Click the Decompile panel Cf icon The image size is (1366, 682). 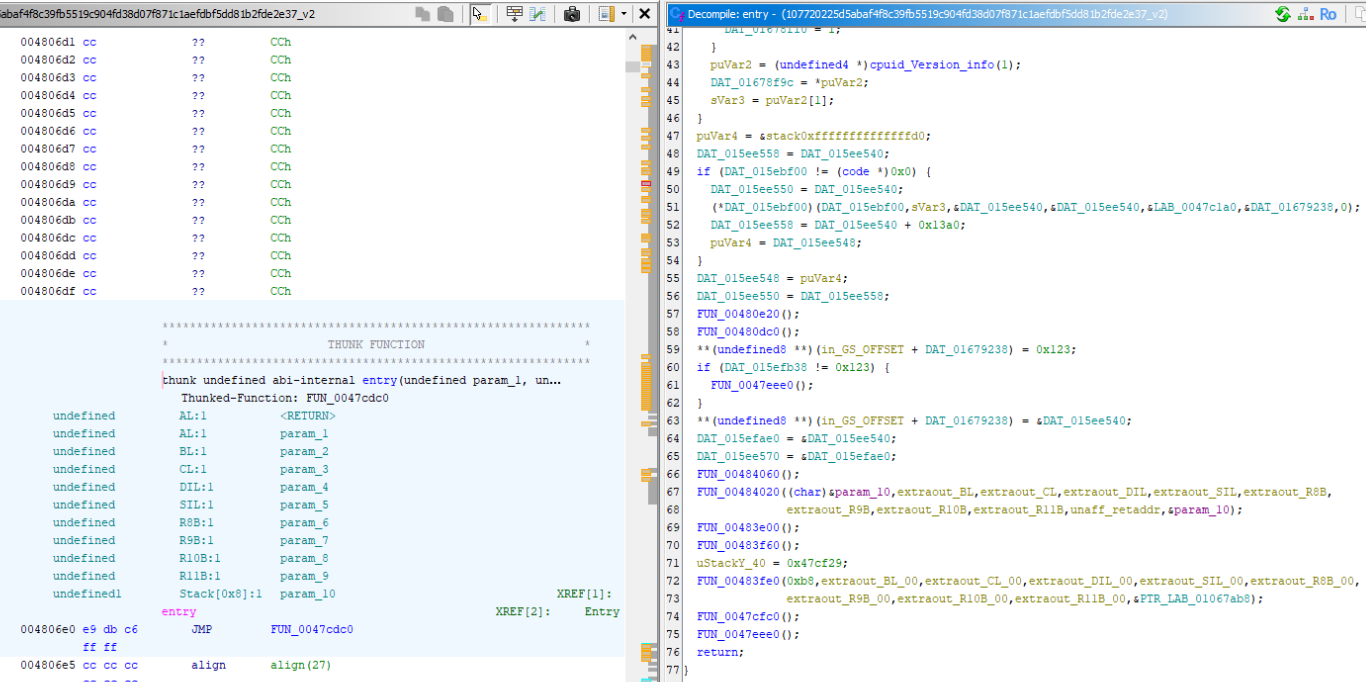677,14
